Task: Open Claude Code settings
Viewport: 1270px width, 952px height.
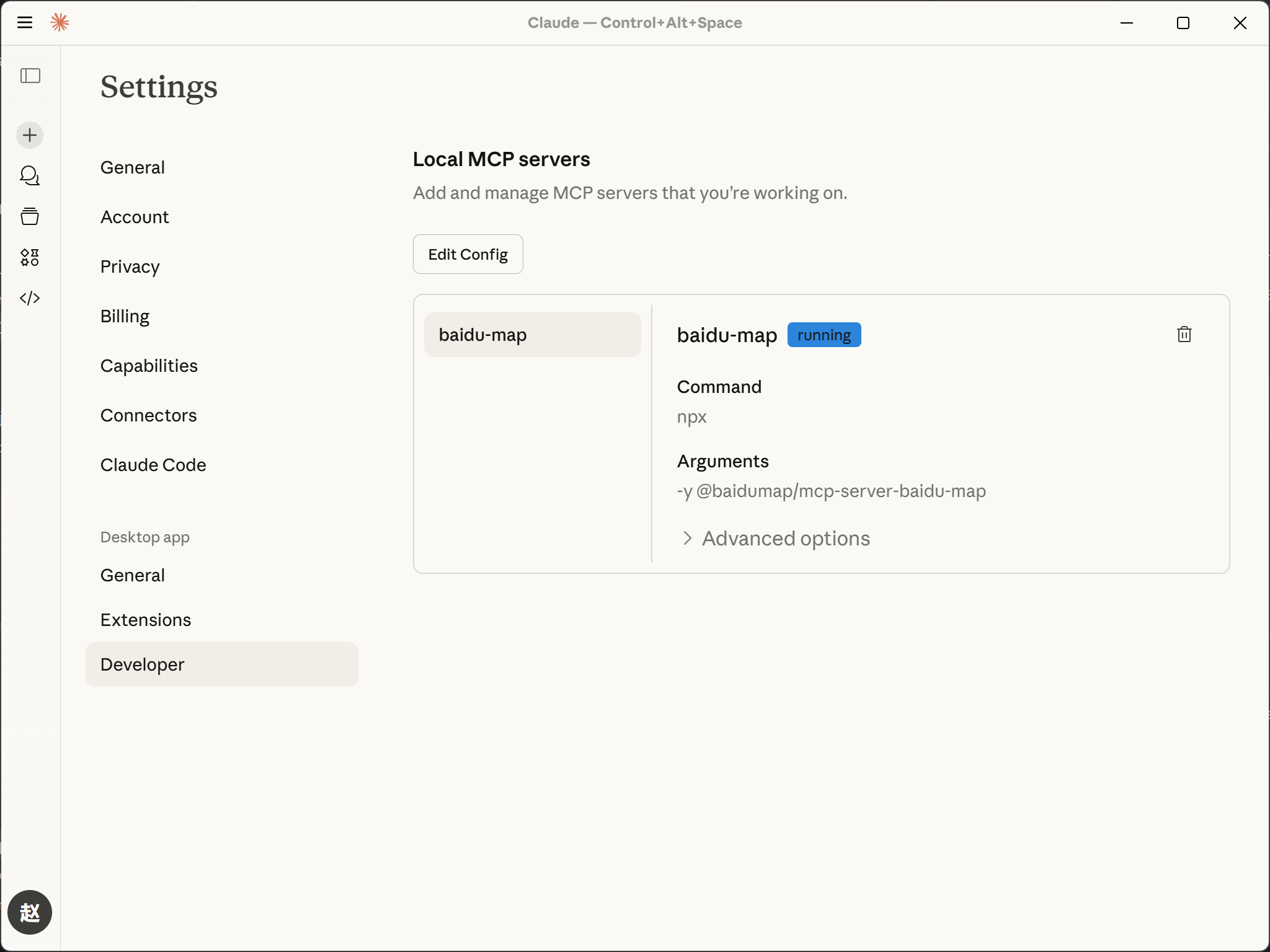Action: pyautogui.click(x=153, y=465)
